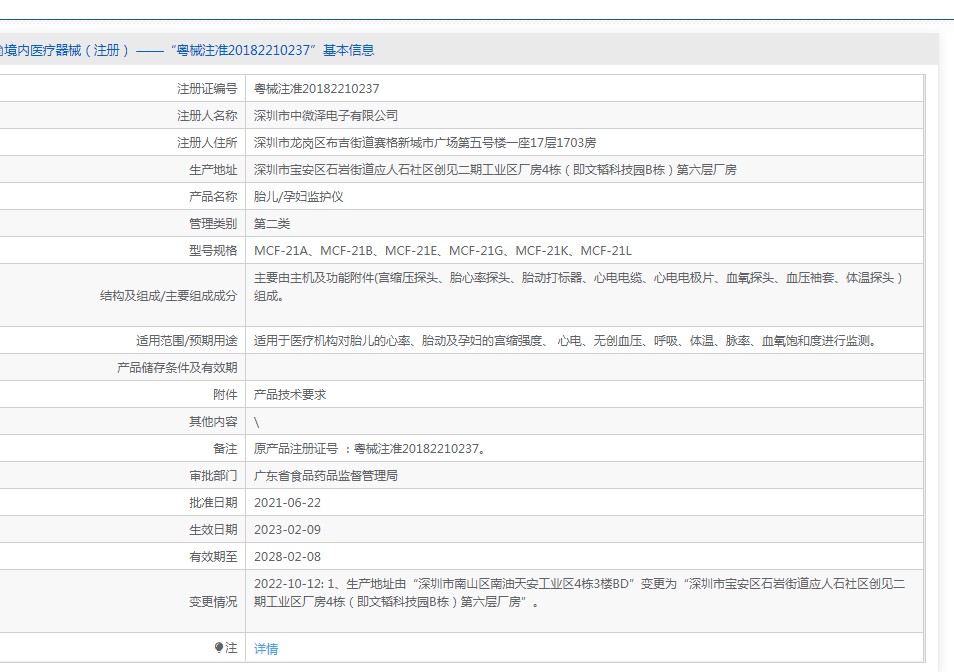Click approval date 2021-06-22
The image size is (954, 672).
(287, 503)
